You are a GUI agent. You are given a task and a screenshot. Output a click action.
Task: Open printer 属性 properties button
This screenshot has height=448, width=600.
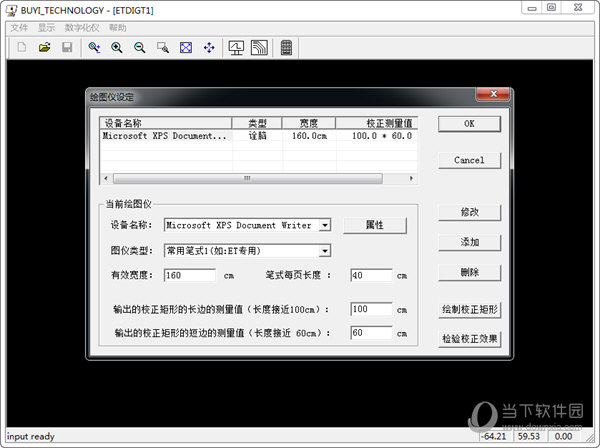[375, 225]
